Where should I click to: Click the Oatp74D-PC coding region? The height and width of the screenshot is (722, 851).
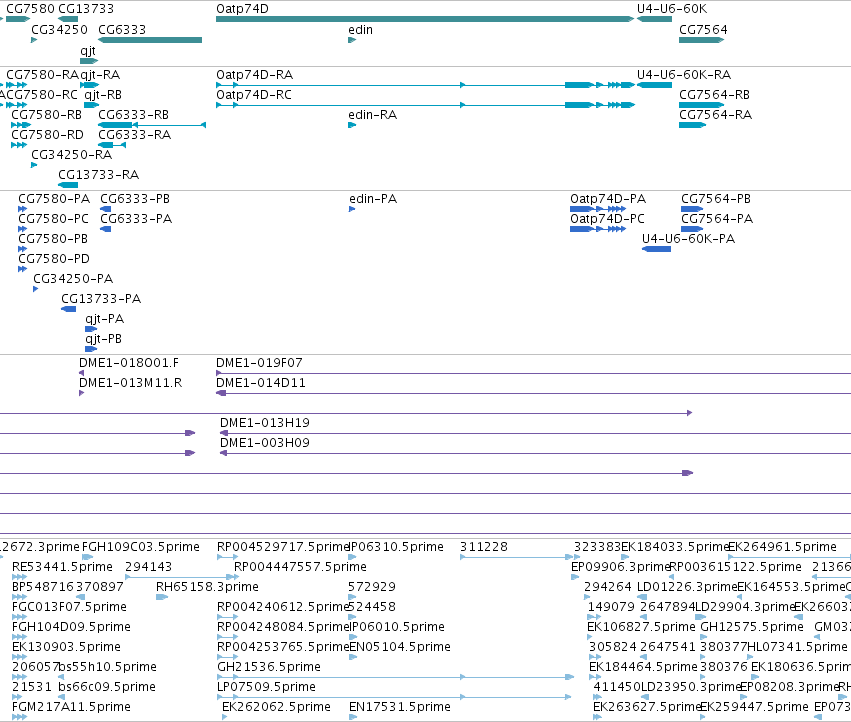pos(598,229)
